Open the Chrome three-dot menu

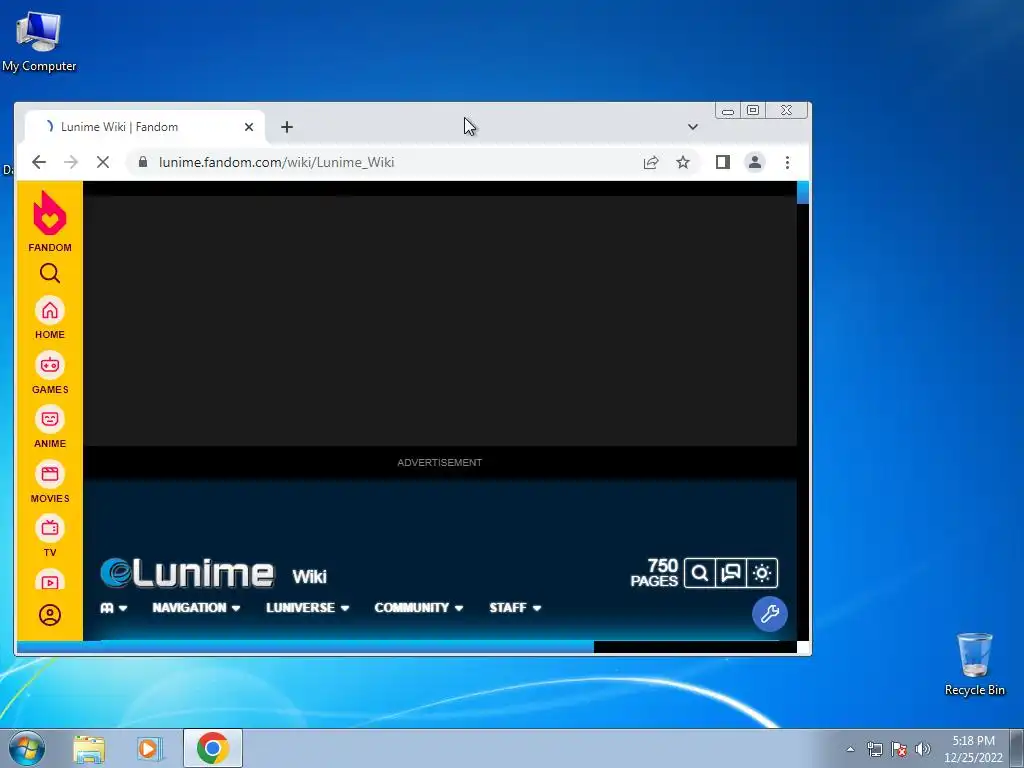click(x=787, y=162)
